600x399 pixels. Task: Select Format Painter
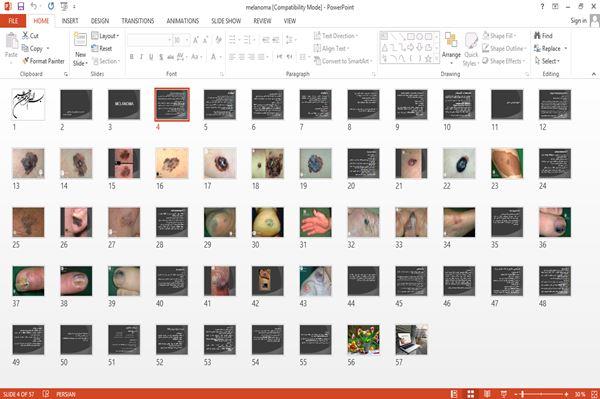click(43, 61)
